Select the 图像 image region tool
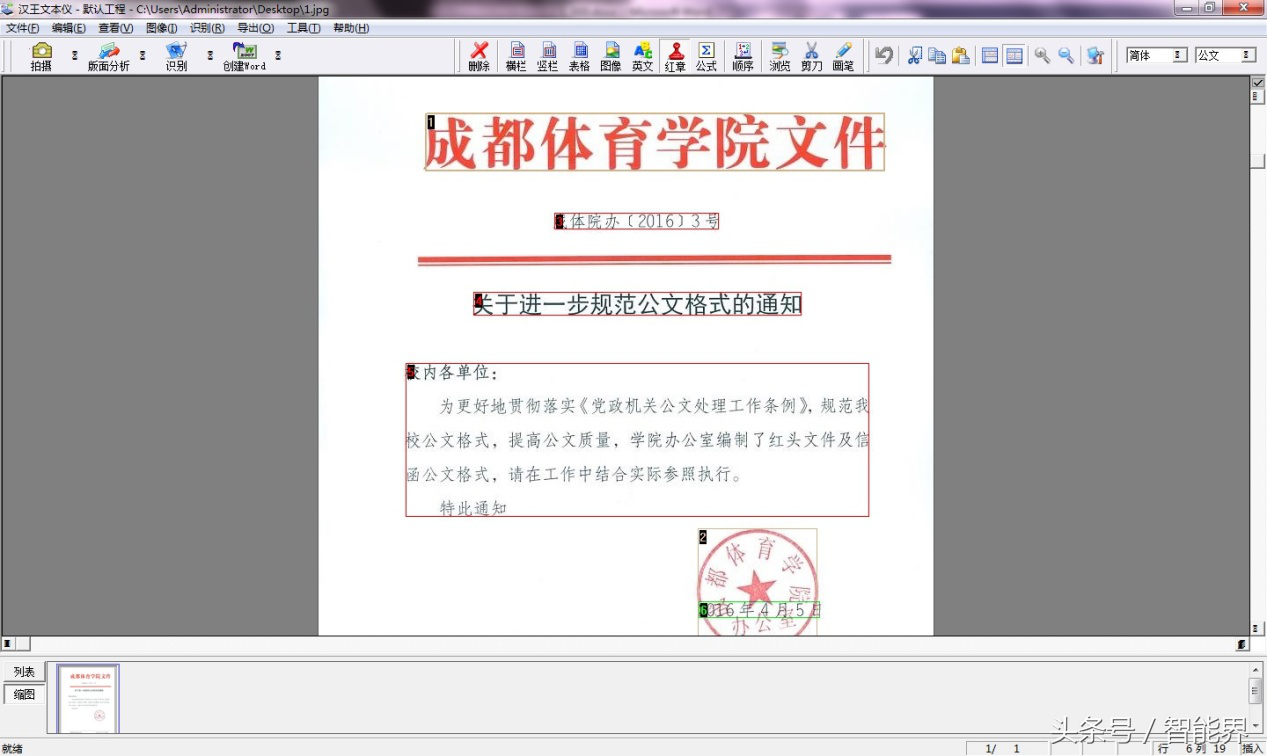Screen dimensions: 1267x756 click(x=611, y=56)
